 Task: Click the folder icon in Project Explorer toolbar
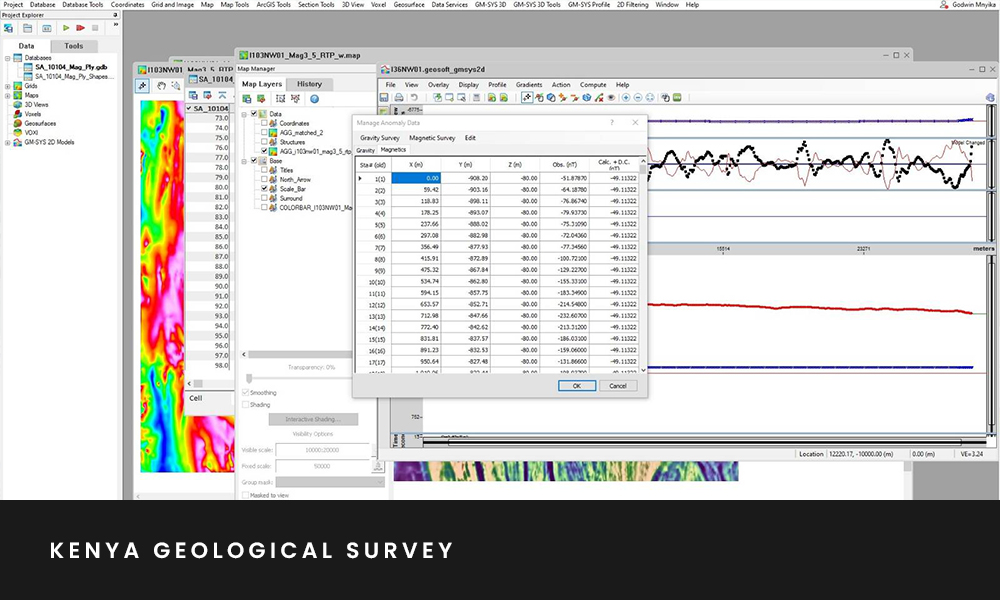[27, 28]
